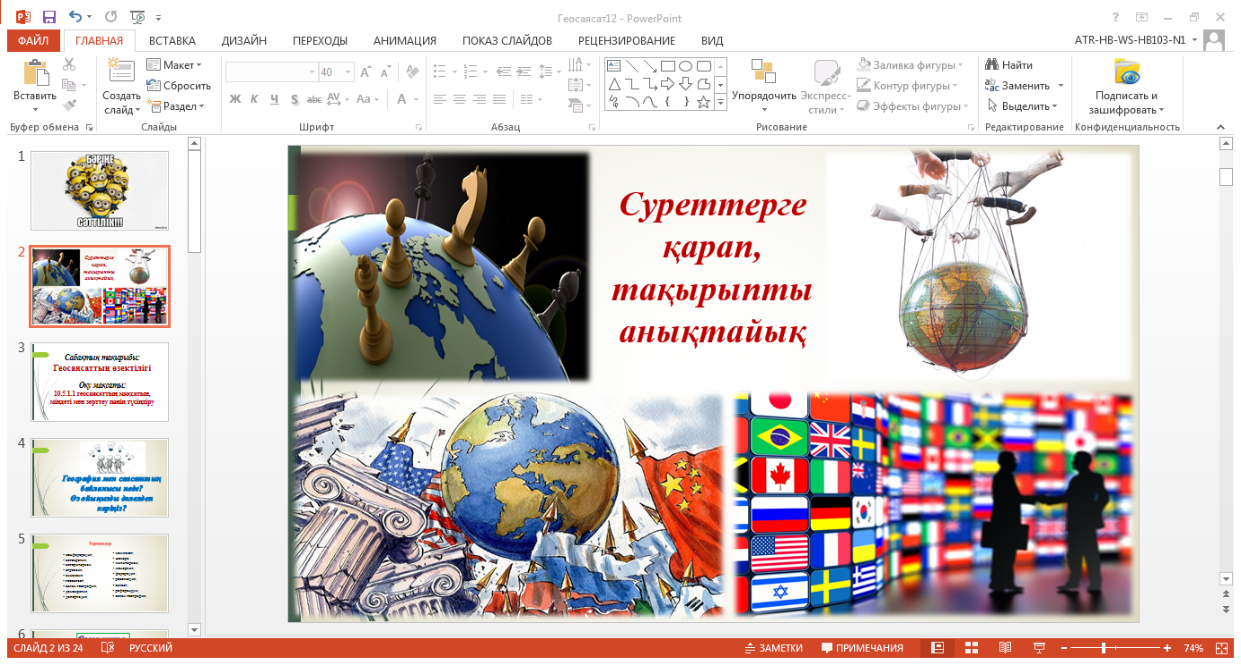Click the spell check icon in status bar
Image resolution: width=1241 pixels, height=665 pixels.
[107, 648]
